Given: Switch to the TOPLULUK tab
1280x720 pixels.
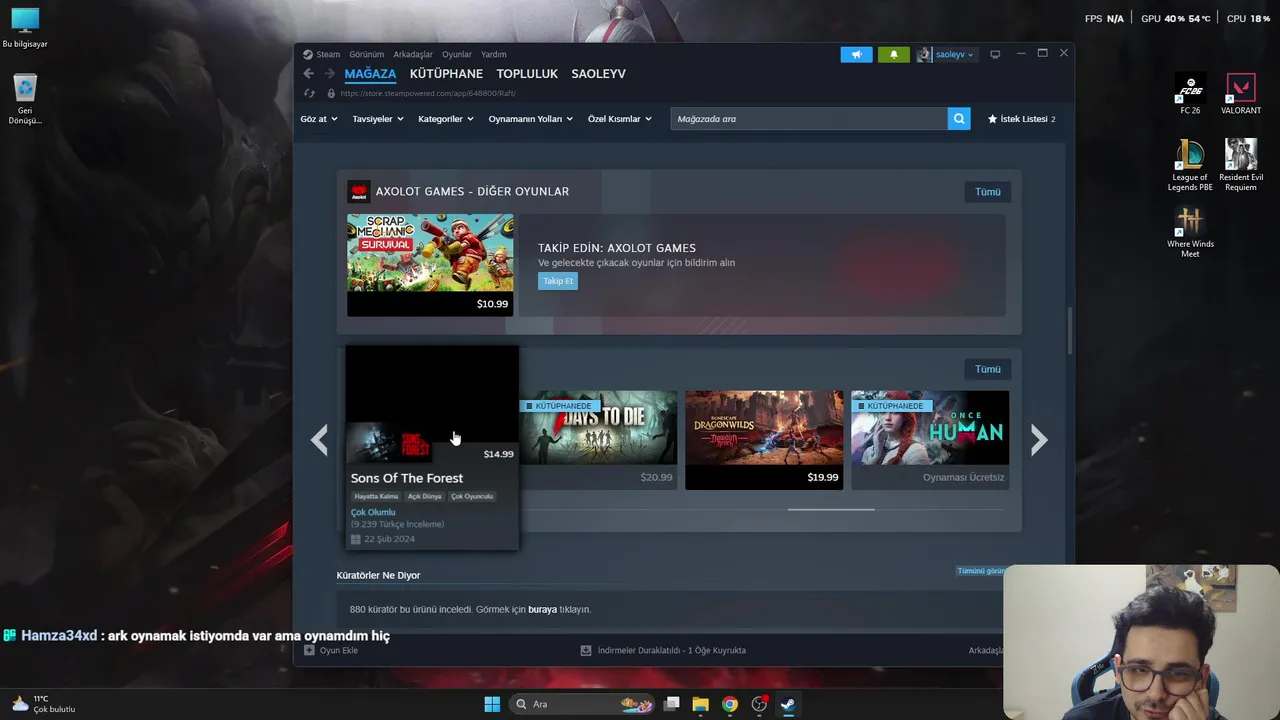Looking at the screenshot, I should point(527,74).
